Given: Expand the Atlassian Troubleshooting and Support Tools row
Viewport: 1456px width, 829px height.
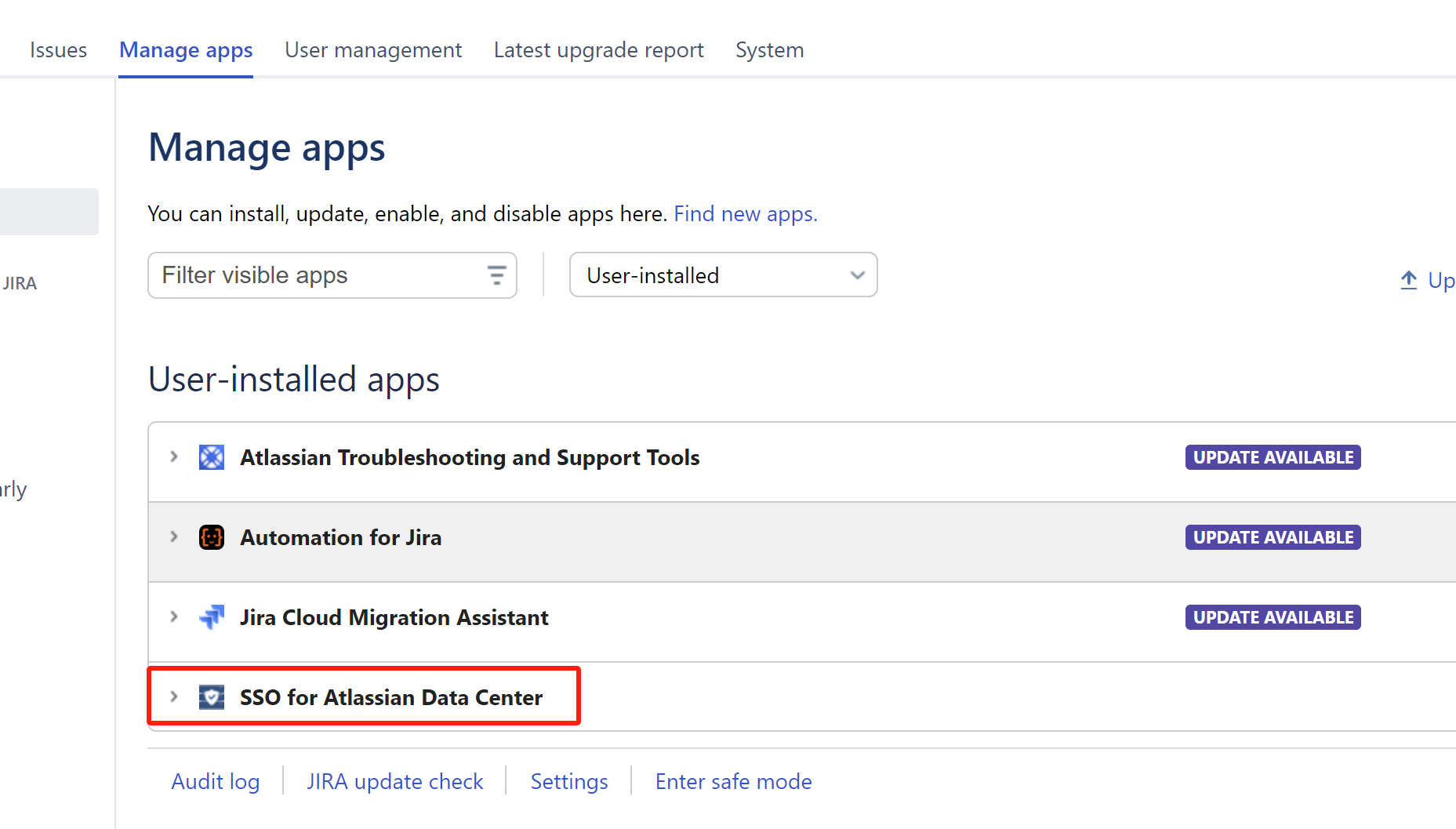Looking at the screenshot, I should tap(174, 456).
